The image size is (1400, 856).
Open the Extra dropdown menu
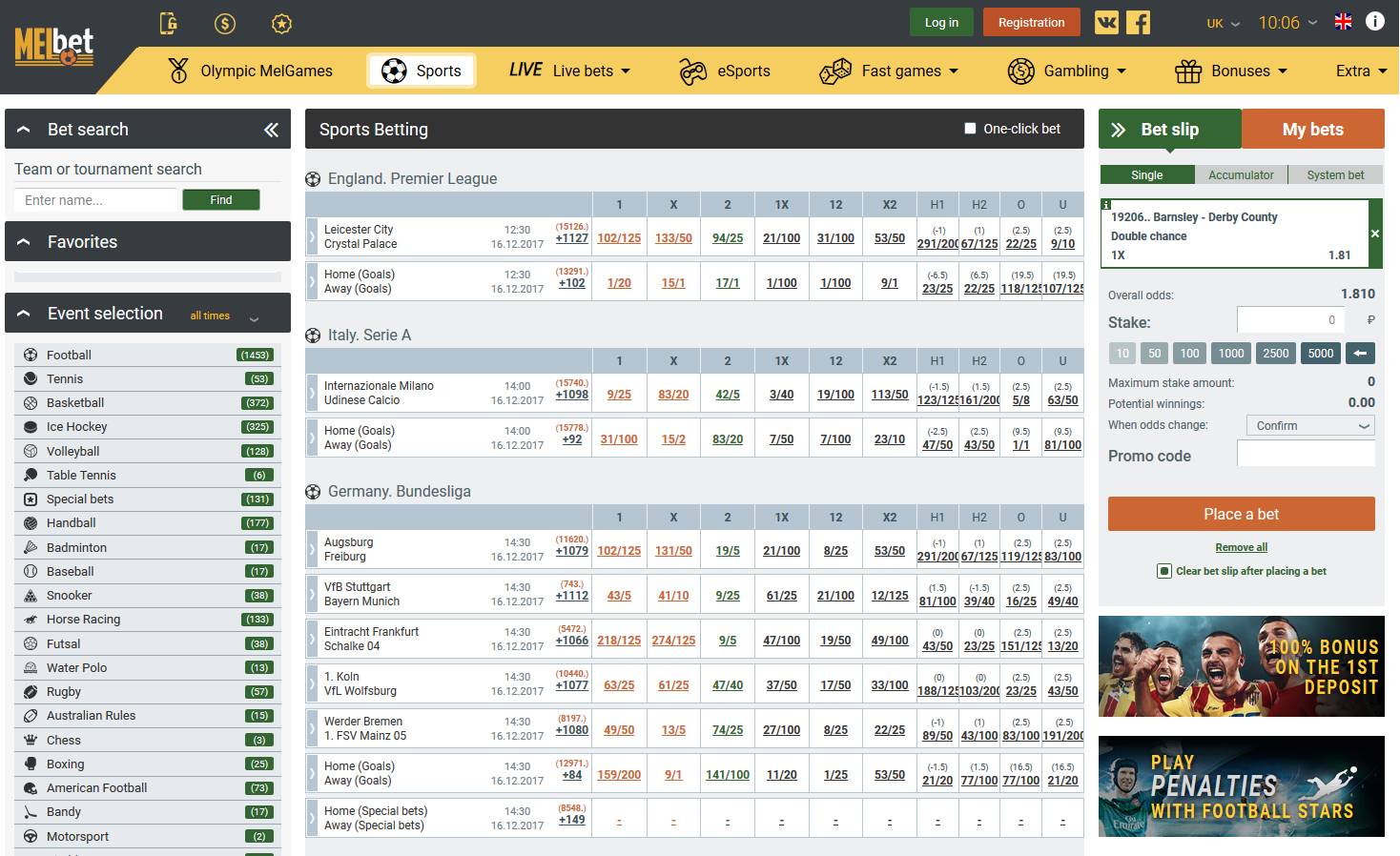point(1362,71)
